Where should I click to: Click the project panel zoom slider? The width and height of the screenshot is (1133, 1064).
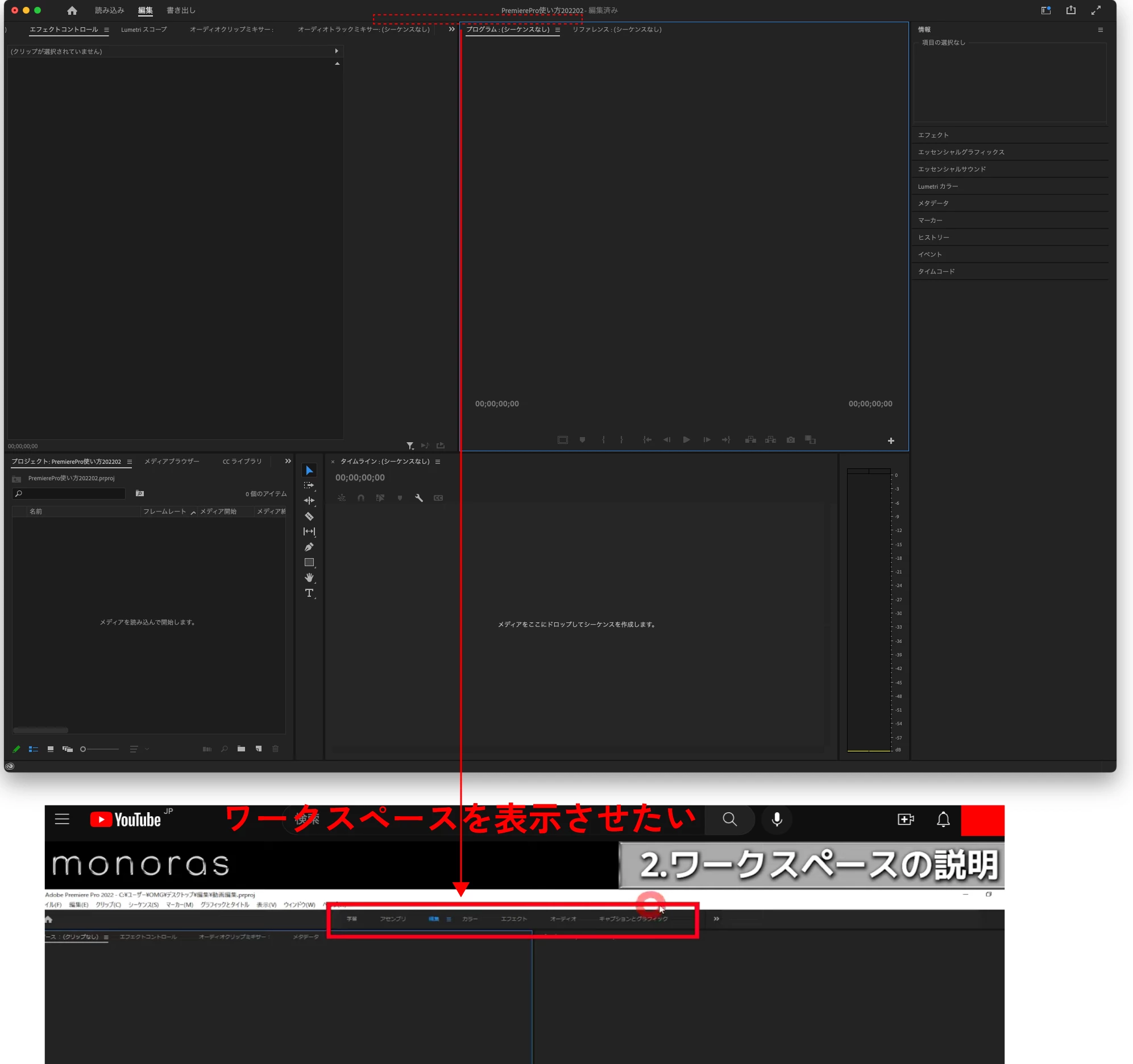99,749
